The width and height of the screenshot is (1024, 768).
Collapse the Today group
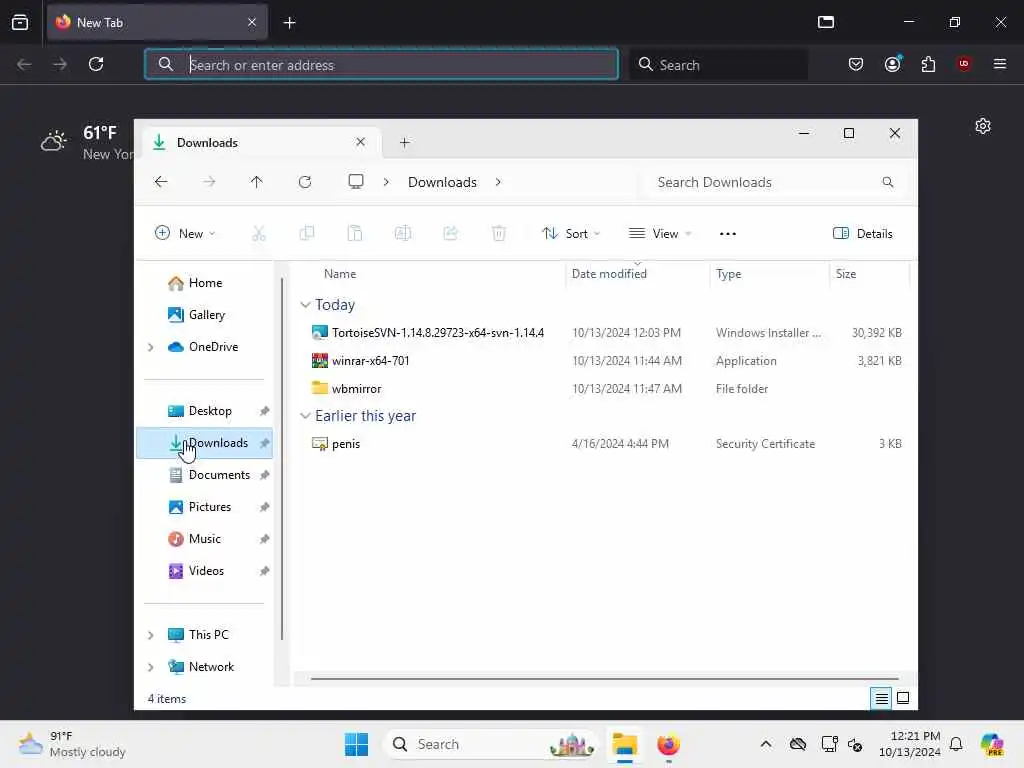[305, 305]
